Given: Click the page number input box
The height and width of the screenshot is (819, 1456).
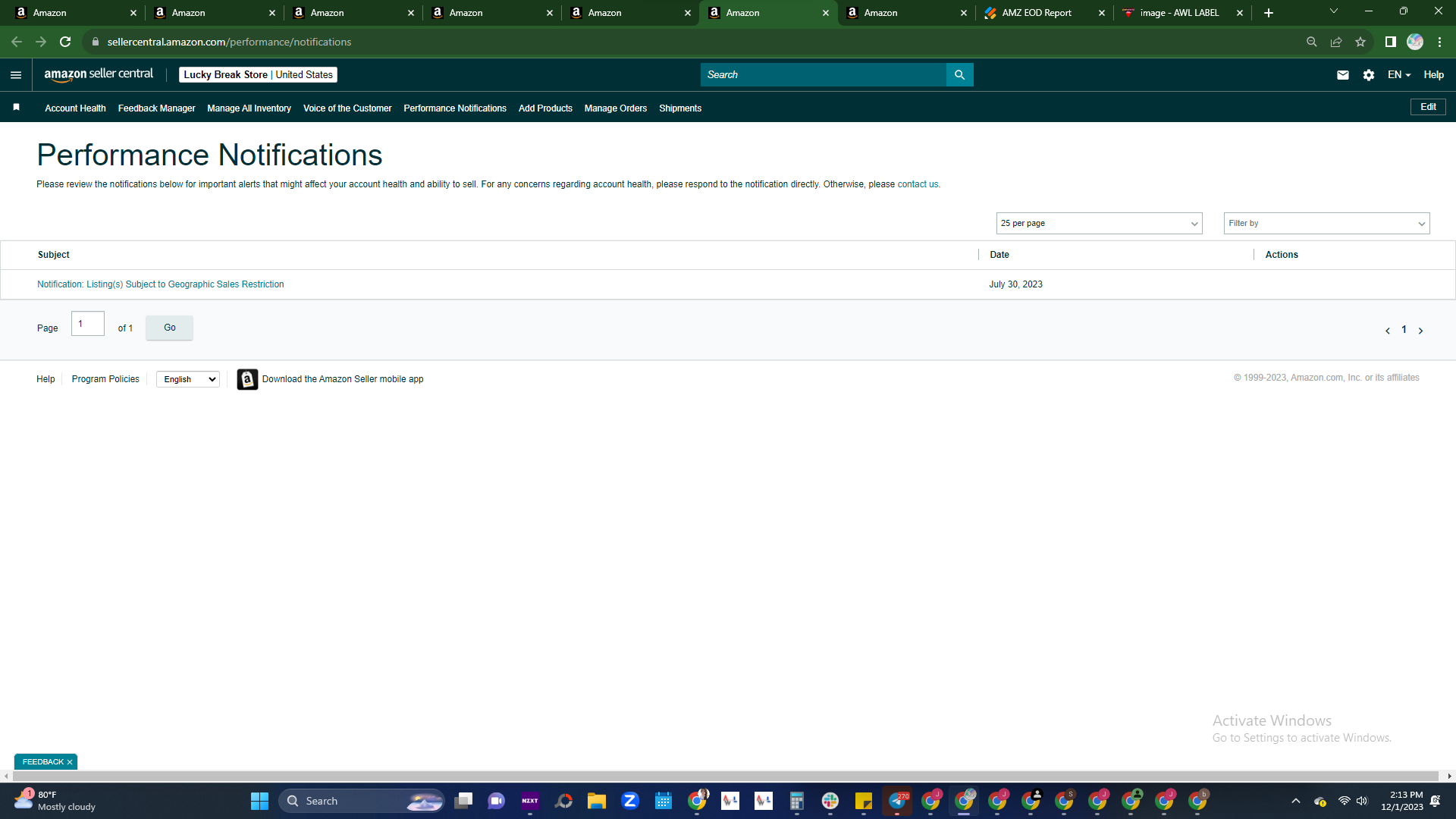Looking at the screenshot, I should point(88,324).
